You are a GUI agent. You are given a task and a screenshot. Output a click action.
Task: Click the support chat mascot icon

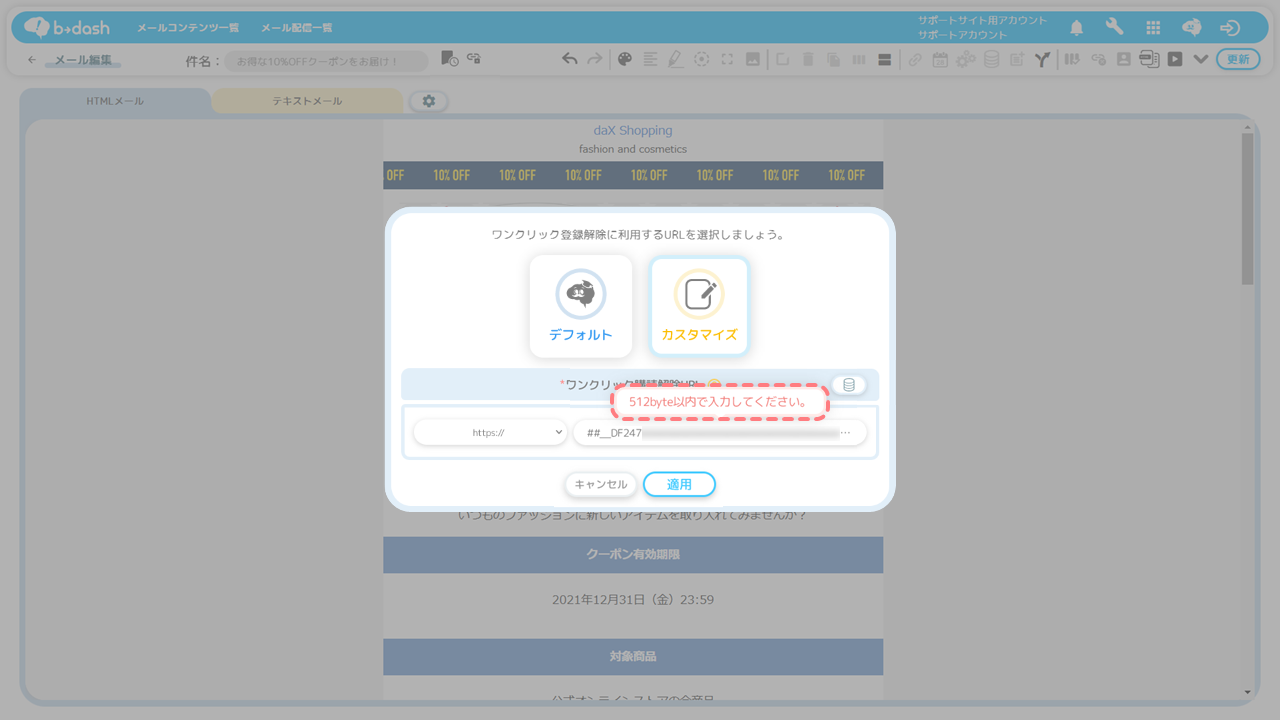point(1191,28)
